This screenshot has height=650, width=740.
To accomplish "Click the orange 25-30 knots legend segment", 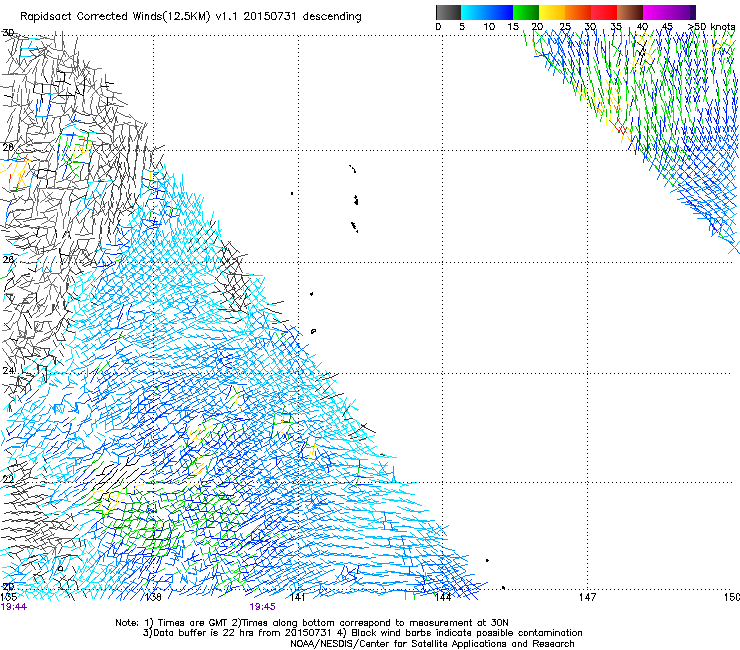I will point(578,12).
